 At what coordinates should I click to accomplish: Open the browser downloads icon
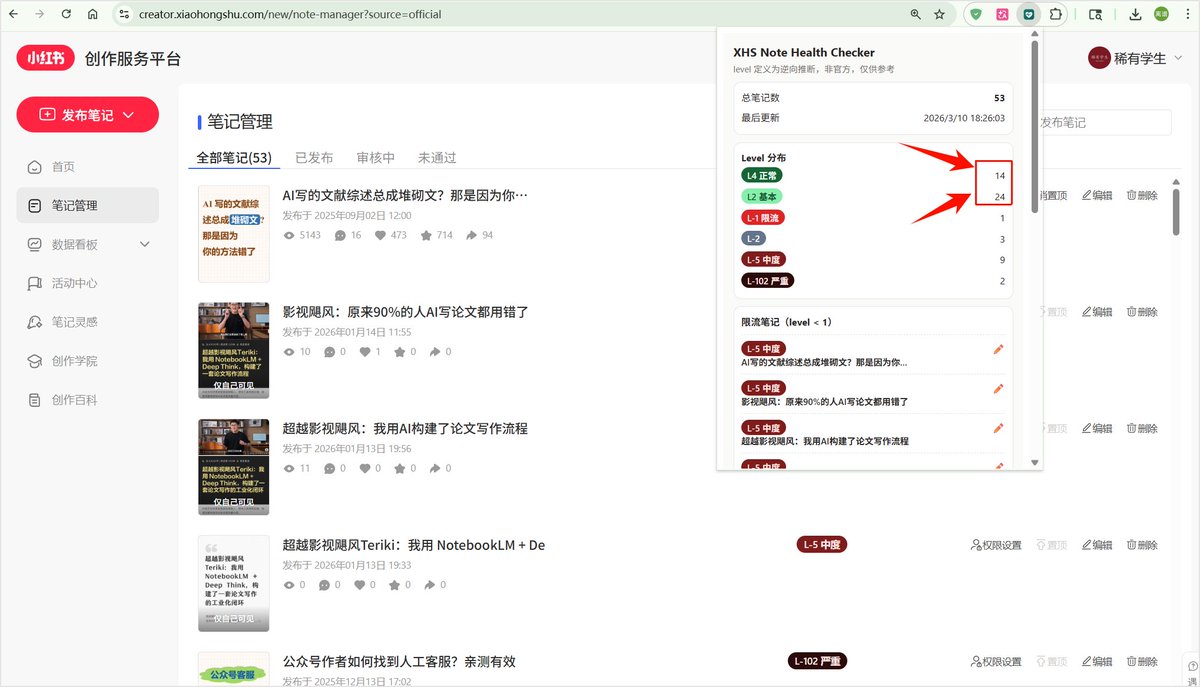1135,14
